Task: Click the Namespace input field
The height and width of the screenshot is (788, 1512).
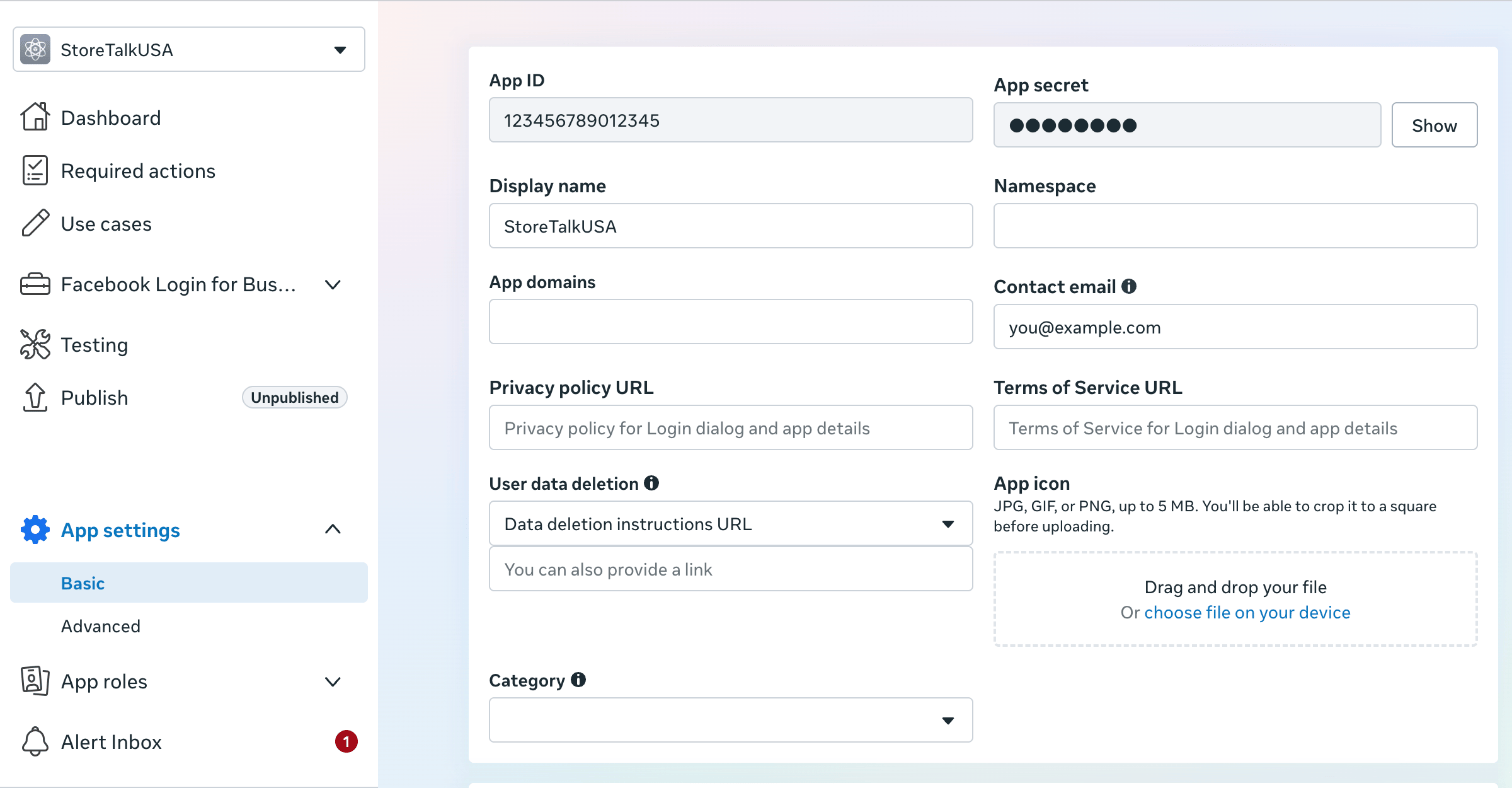Action: [x=1235, y=226]
